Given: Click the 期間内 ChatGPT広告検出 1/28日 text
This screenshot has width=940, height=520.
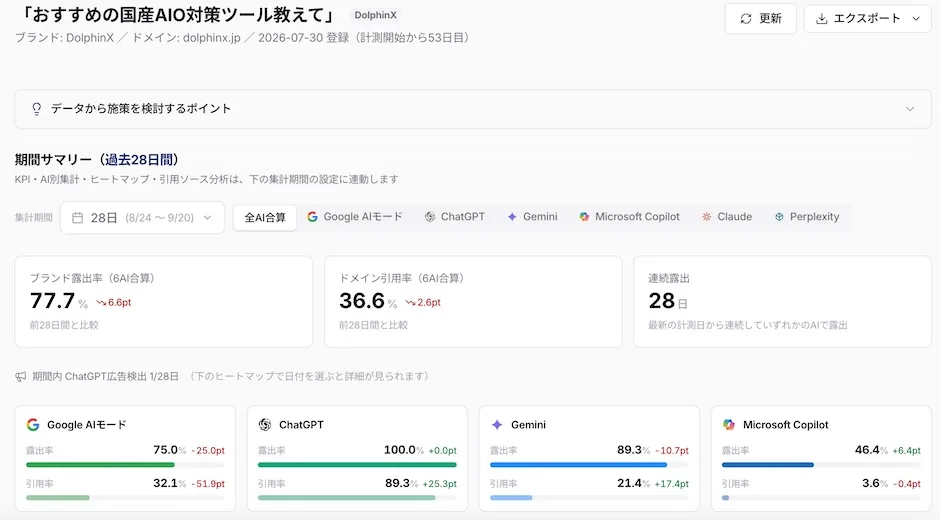Looking at the screenshot, I should pos(106,377).
